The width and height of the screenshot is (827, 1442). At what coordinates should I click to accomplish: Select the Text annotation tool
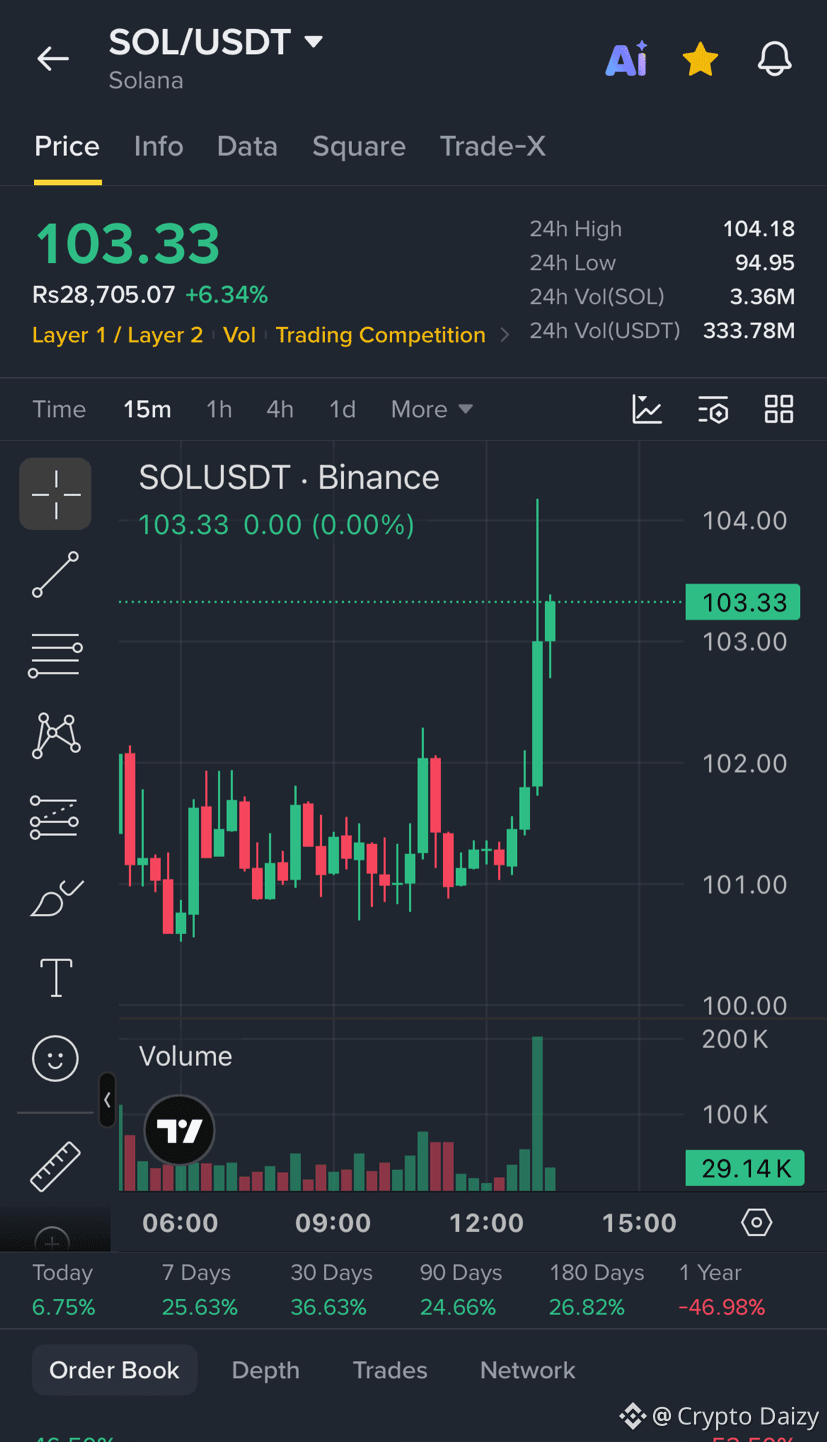(x=55, y=978)
